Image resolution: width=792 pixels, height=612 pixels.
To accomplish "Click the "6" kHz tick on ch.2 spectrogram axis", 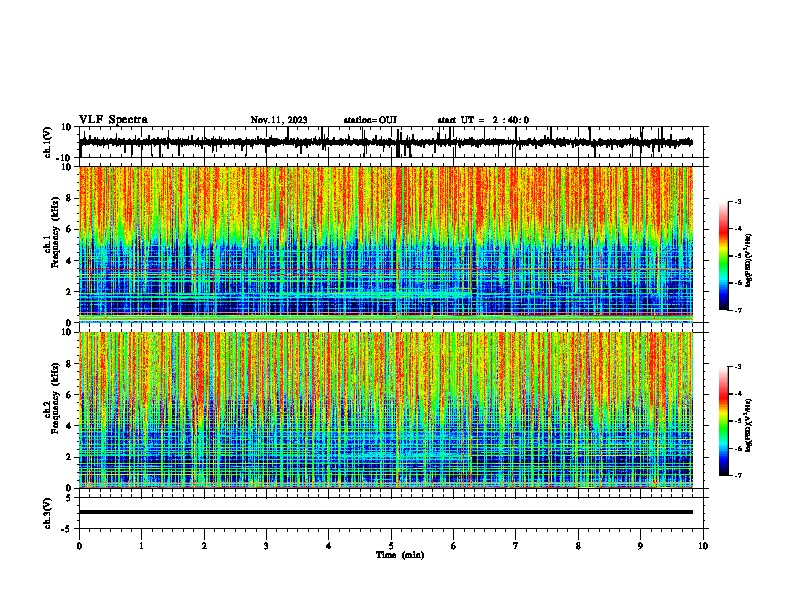I will (x=70, y=394).
